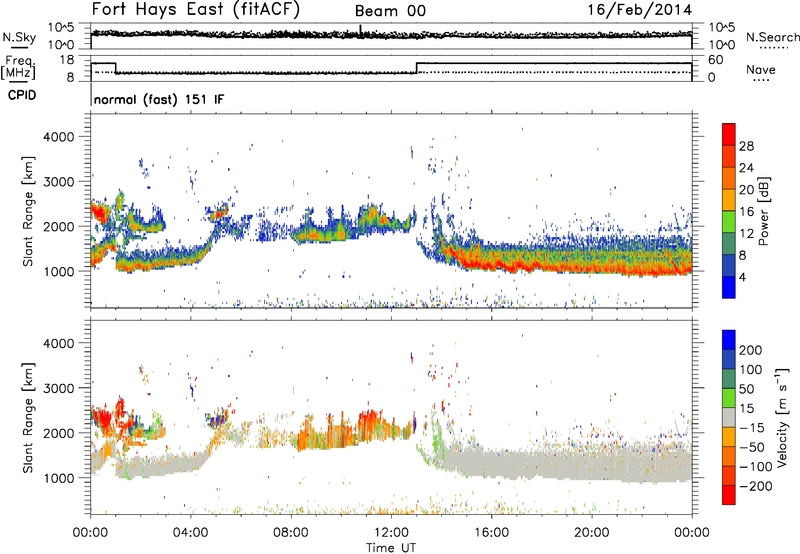Image resolution: width=800 pixels, height=554 pixels.
Task: Click the velocity colorbar value '-15'
Action: (752, 427)
